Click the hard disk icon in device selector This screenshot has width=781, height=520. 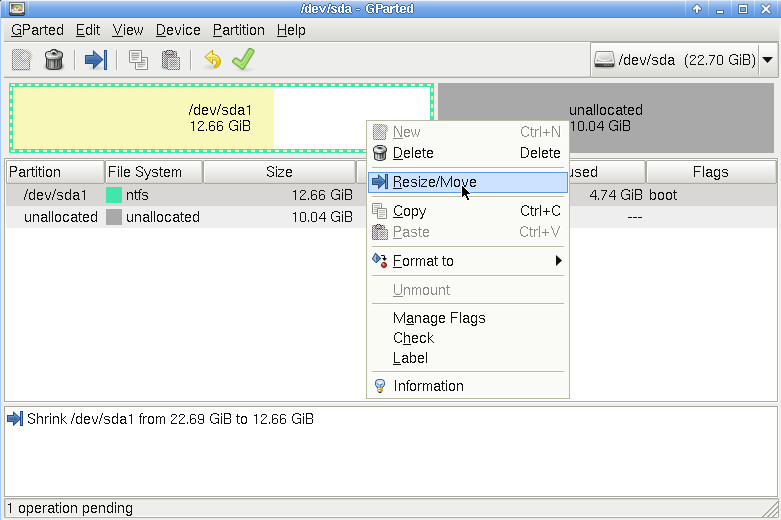(x=604, y=60)
